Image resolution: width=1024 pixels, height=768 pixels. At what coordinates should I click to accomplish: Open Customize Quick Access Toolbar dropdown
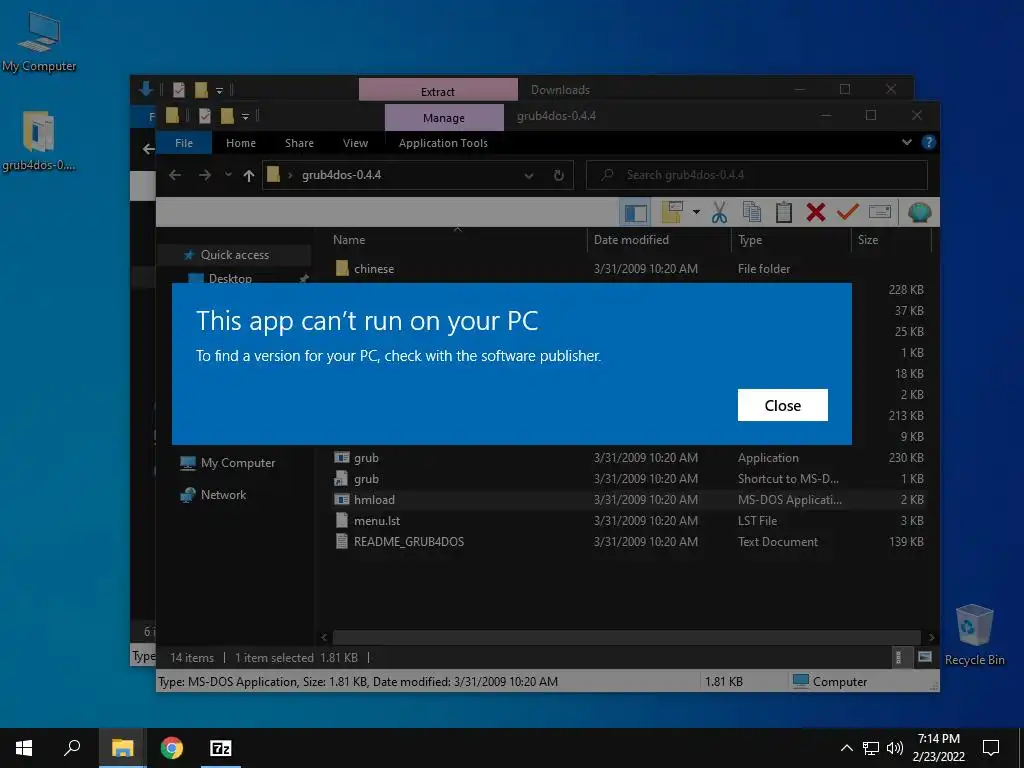click(246, 117)
